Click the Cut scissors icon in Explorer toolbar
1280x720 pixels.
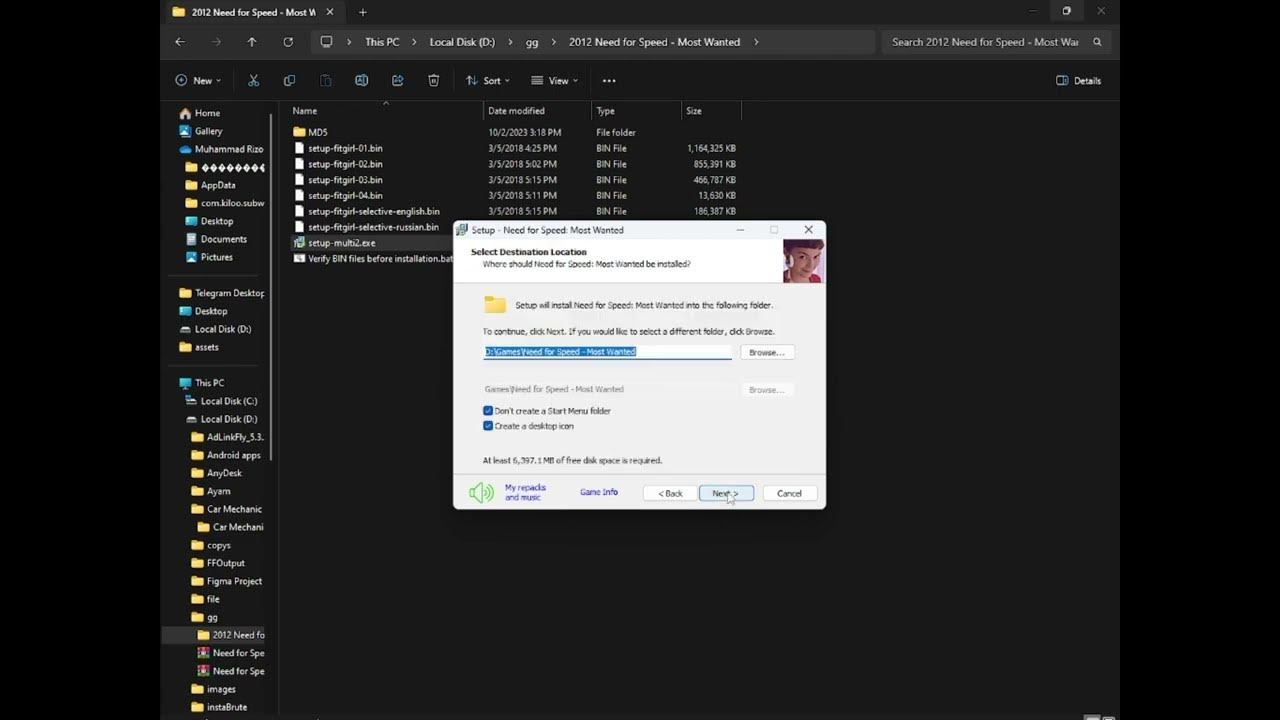pos(253,80)
